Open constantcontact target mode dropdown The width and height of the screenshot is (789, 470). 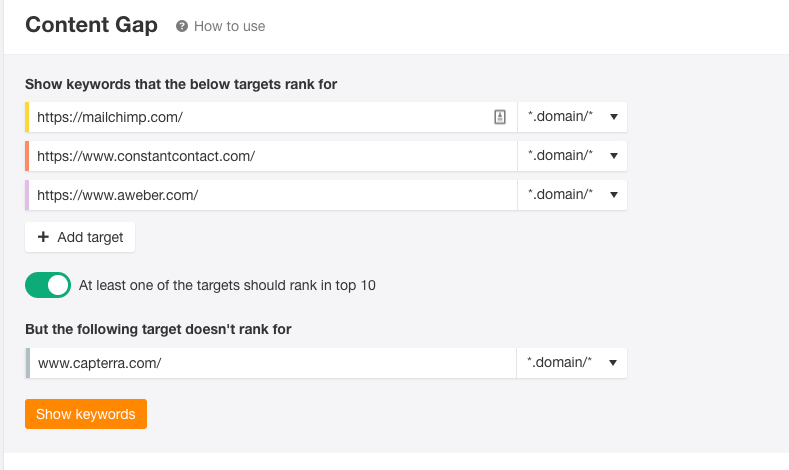pos(573,156)
